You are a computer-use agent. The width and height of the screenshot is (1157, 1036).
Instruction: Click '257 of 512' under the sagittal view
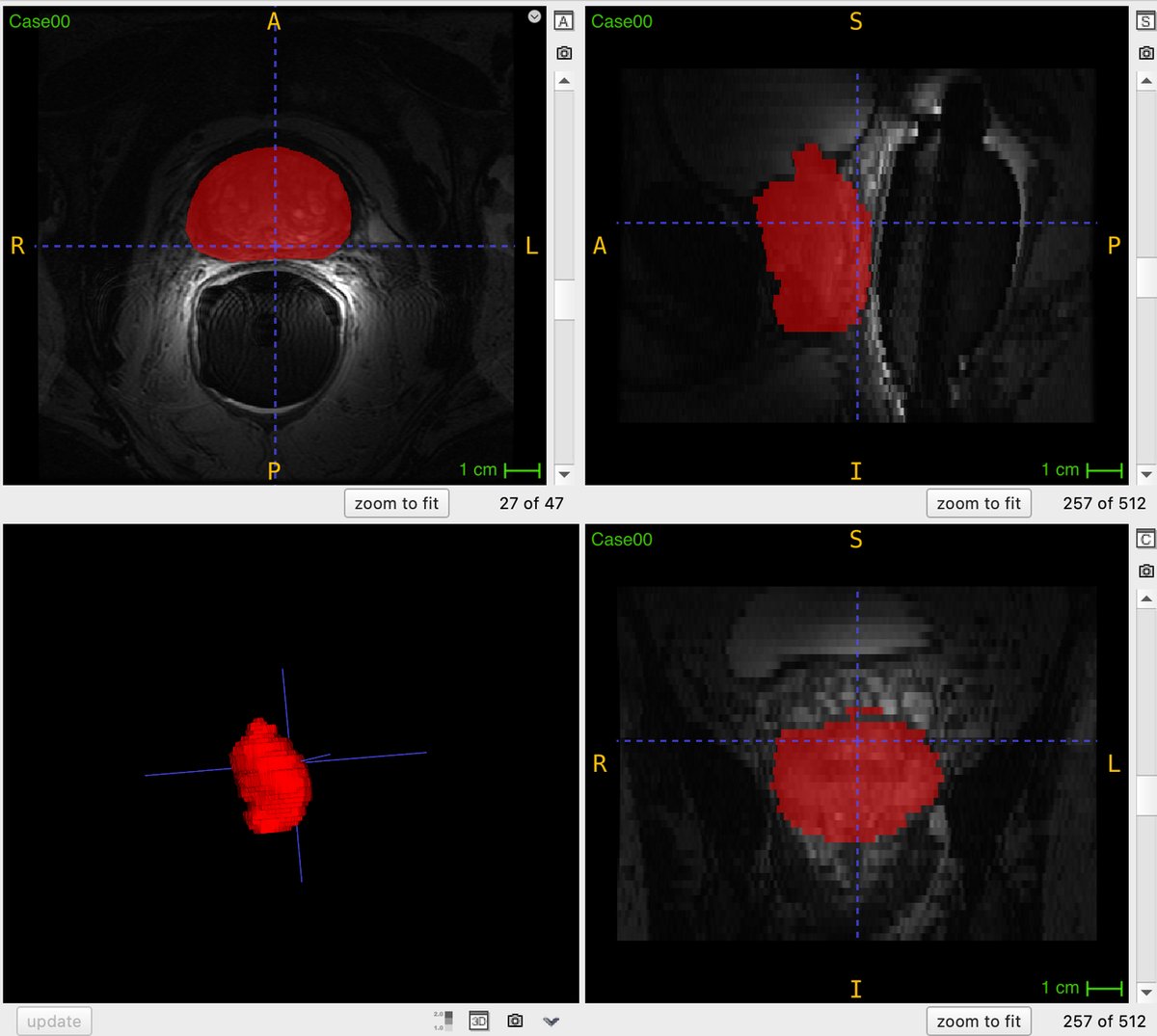pyautogui.click(x=1104, y=503)
